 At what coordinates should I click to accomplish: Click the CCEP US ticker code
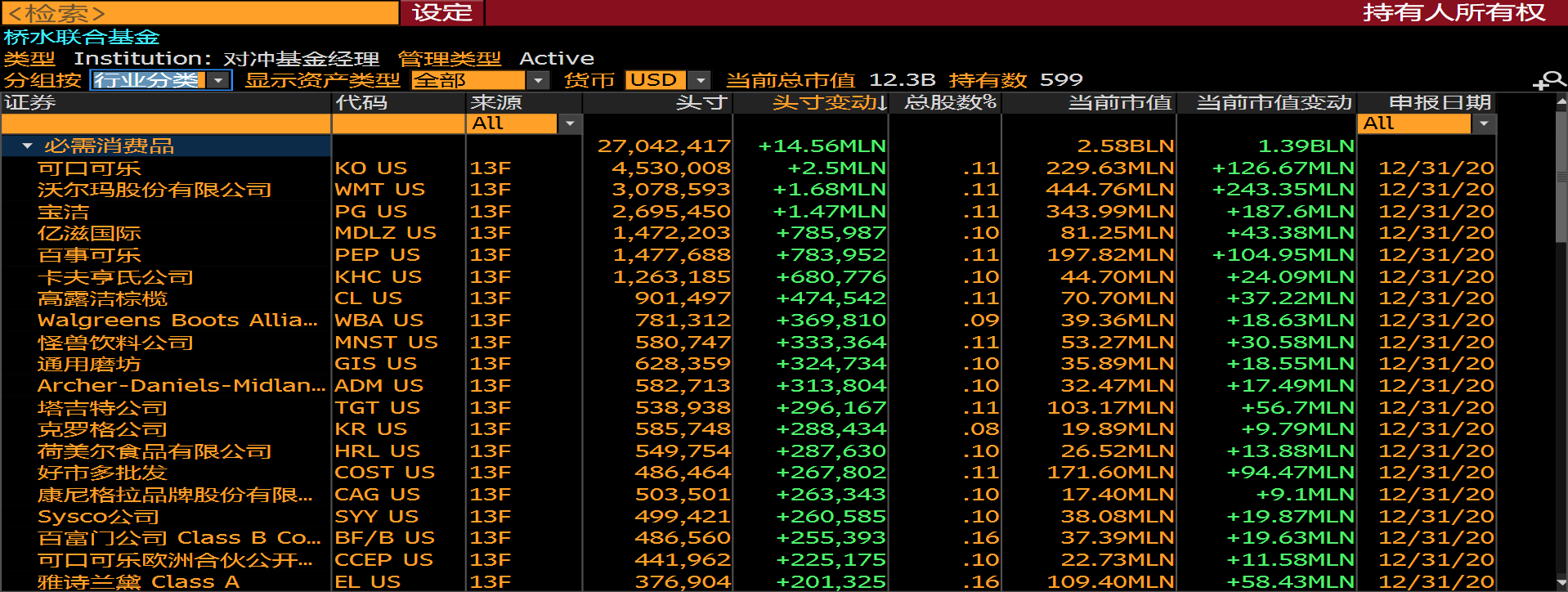(384, 560)
